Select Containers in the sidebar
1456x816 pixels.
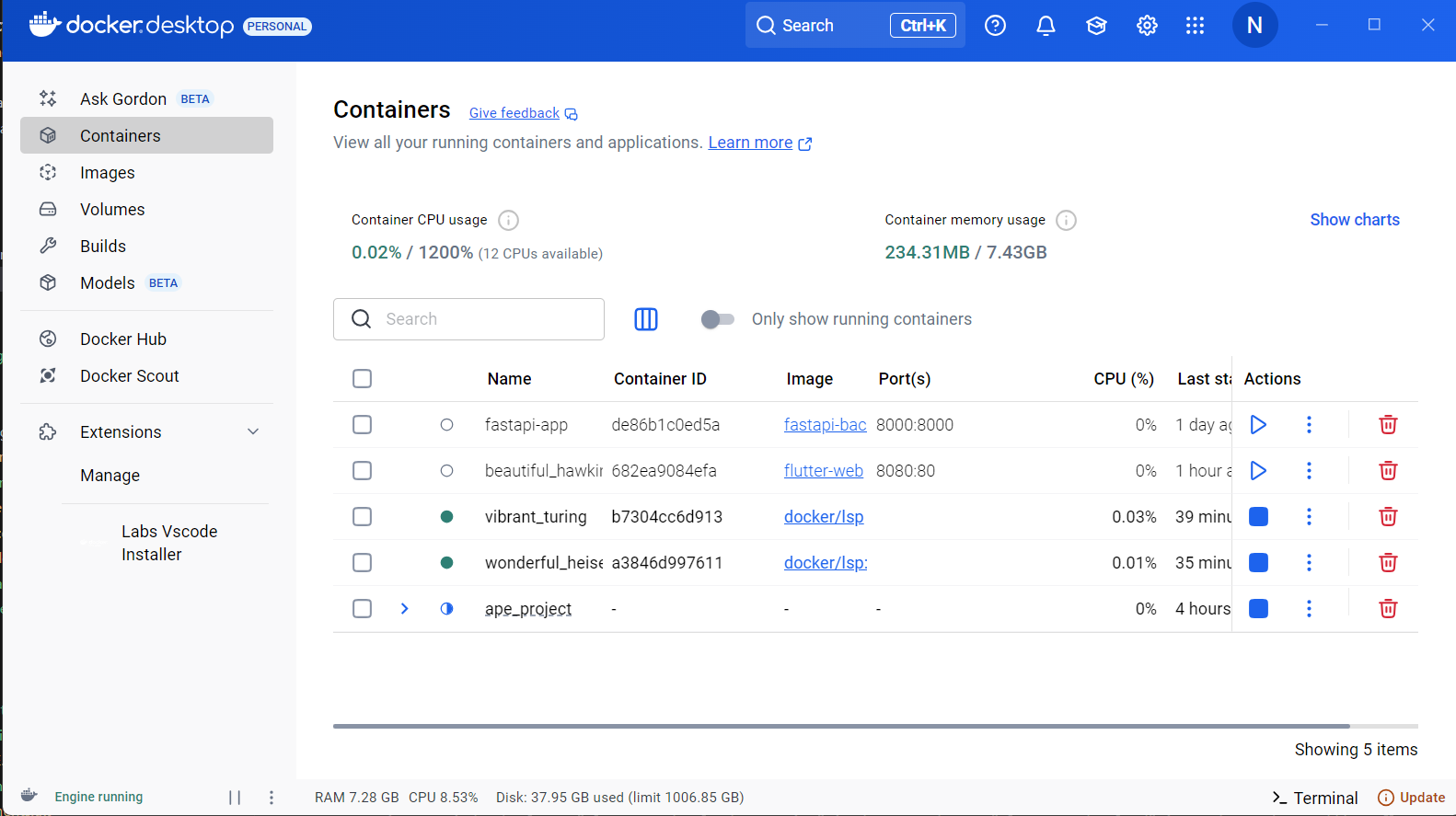pos(146,135)
